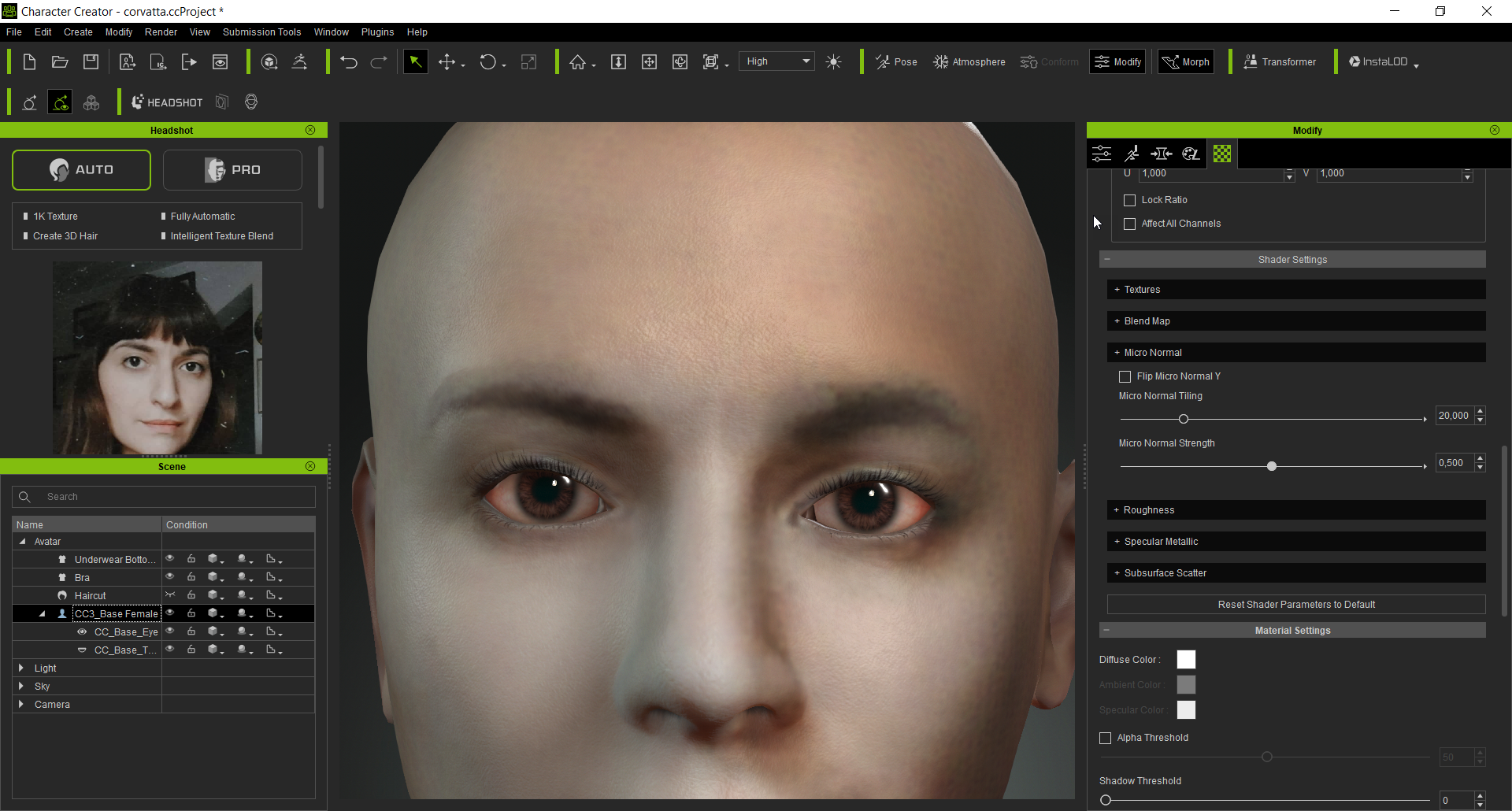Collapse the Avatar tree node

pyautogui.click(x=22, y=542)
